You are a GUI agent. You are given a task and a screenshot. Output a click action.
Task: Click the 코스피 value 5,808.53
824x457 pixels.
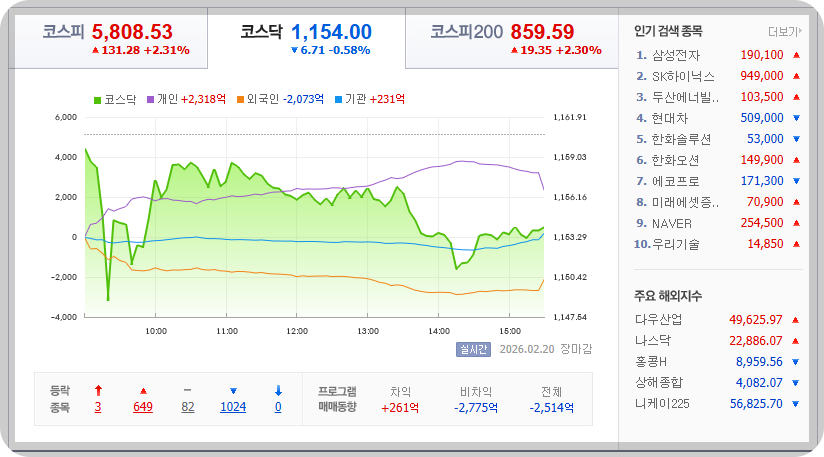coord(132,32)
